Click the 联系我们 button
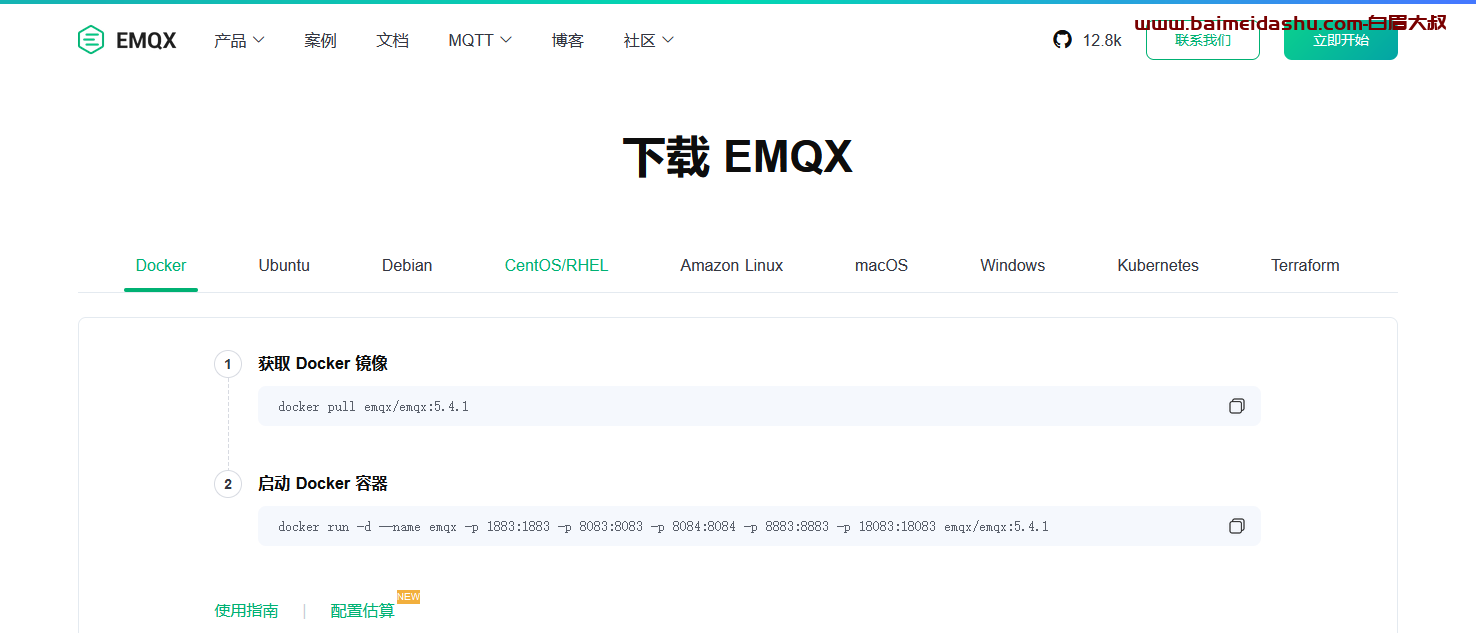 click(x=1203, y=40)
